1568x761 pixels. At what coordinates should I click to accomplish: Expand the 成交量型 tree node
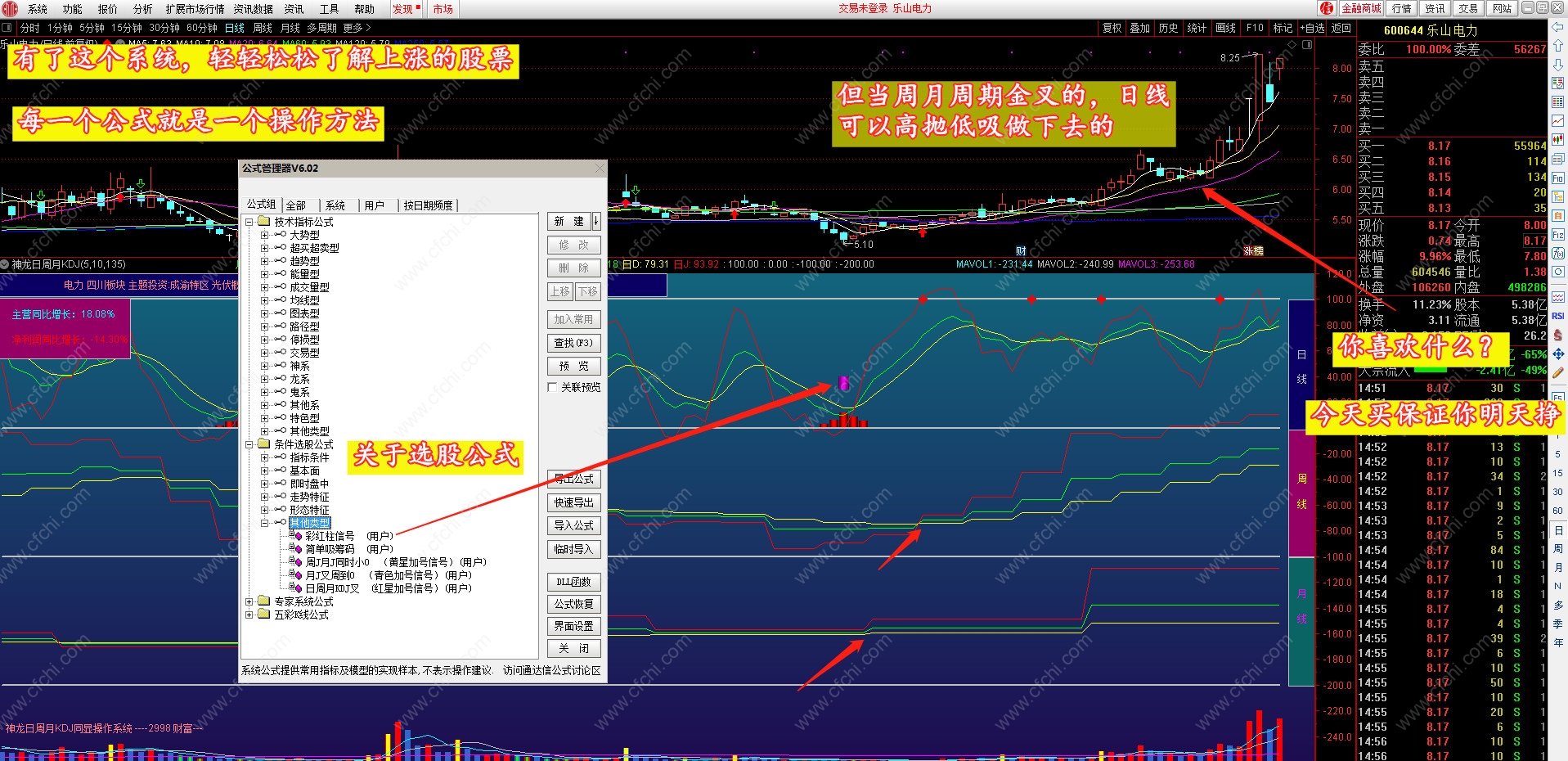(264, 287)
